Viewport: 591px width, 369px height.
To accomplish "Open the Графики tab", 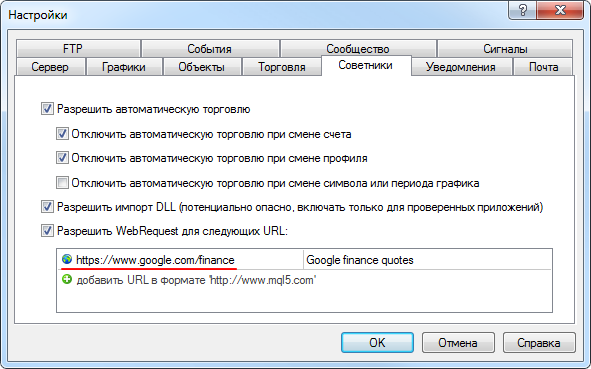I will pos(124,67).
